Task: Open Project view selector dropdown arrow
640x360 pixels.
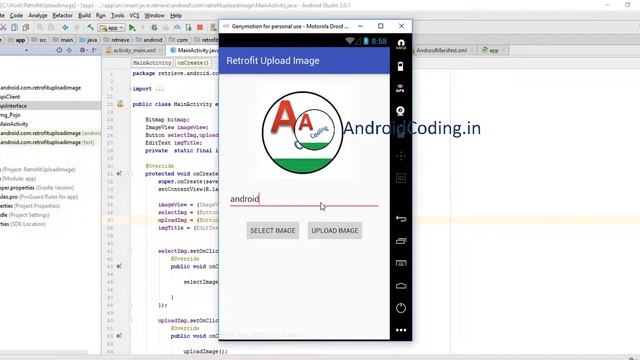Action: click(x=27, y=50)
